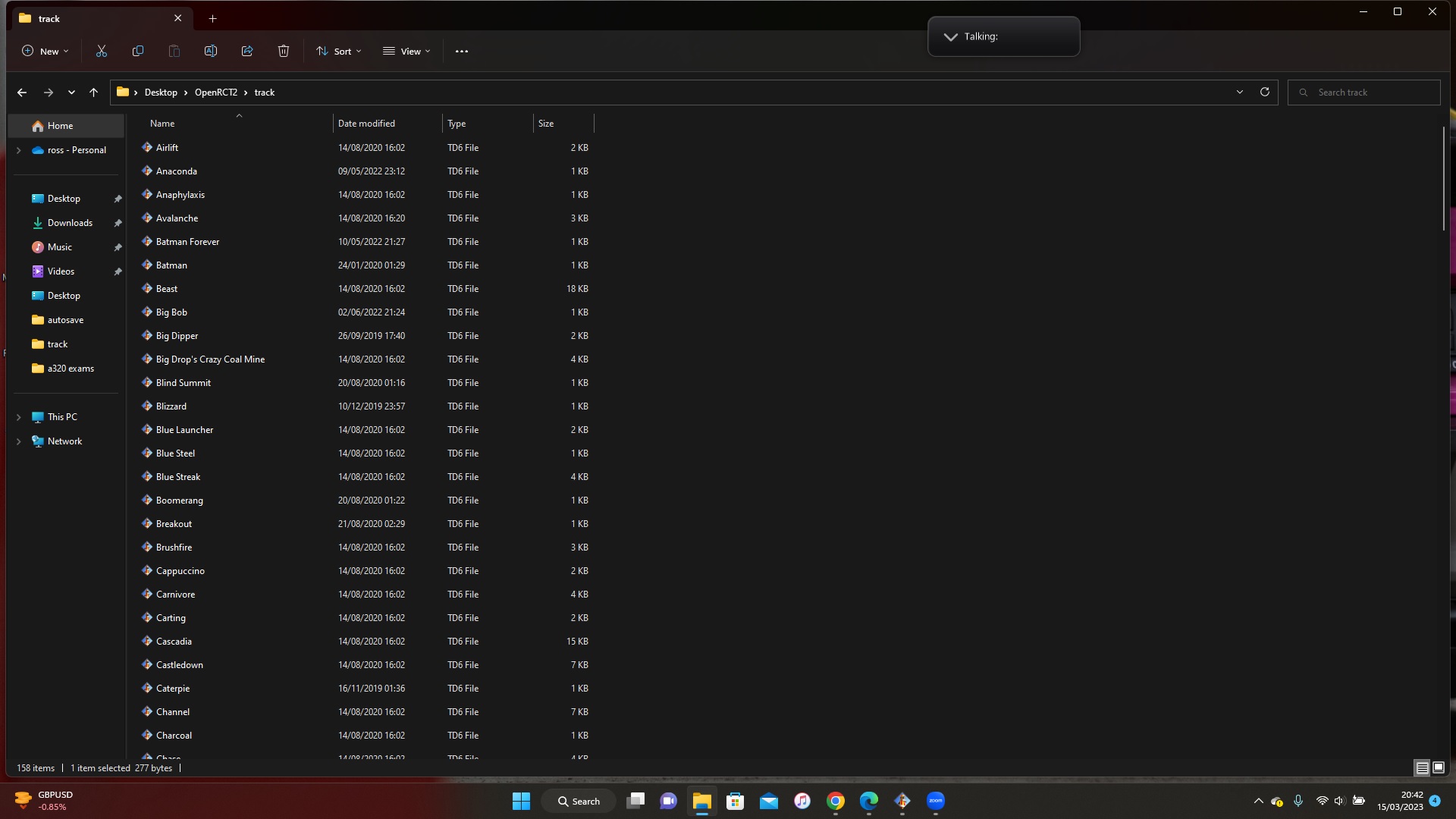
Task: Open the View dropdown menu
Action: (407, 51)
